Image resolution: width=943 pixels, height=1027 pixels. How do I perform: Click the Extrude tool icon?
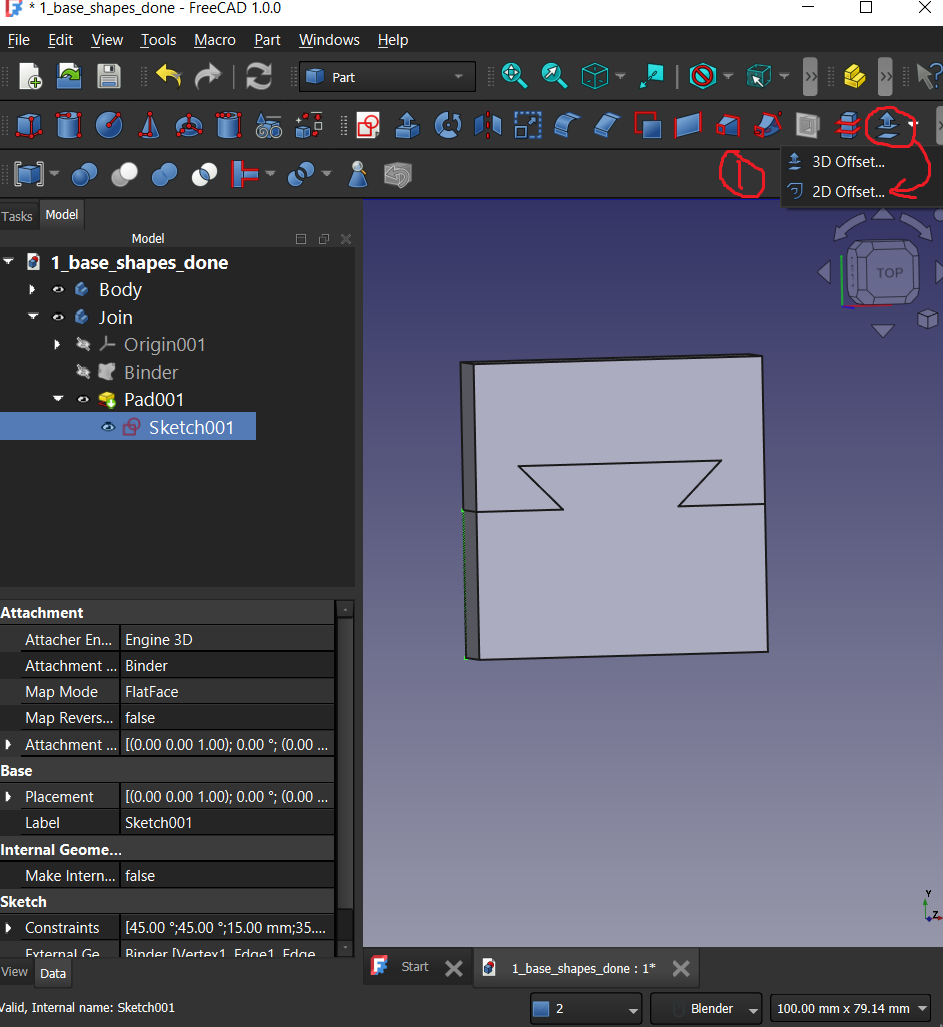(407, 125)
